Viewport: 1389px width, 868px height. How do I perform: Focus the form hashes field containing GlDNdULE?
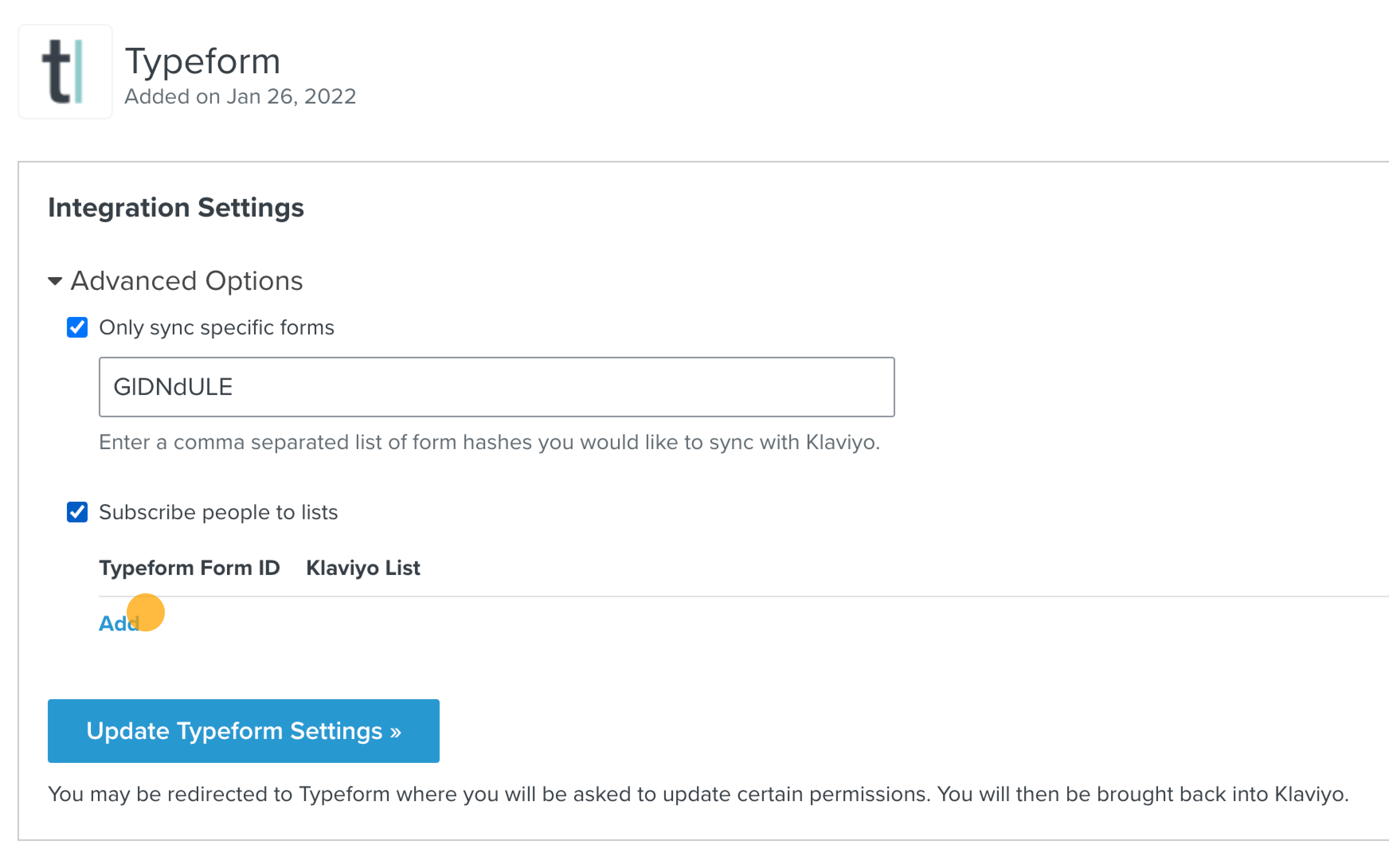pos(497,387)
